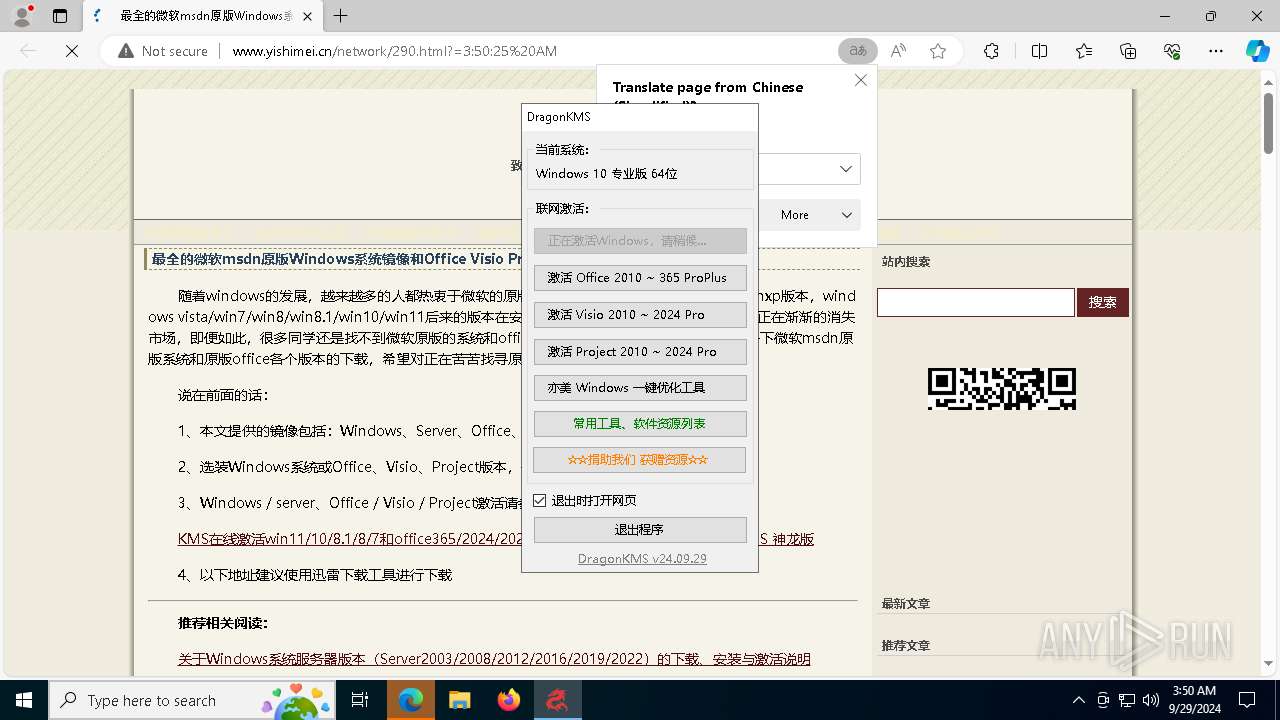Click the 推荐文章 heading

[906, 646]
